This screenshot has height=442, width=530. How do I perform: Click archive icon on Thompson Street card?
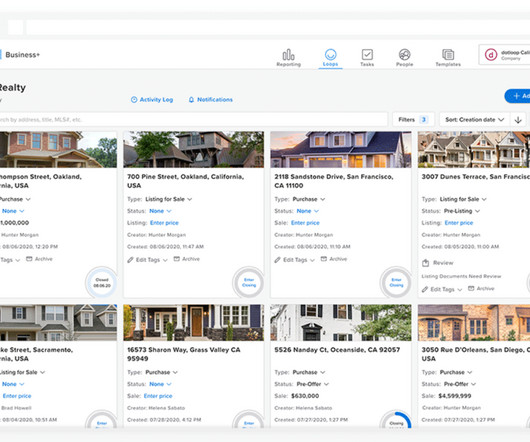click(29, 259)
